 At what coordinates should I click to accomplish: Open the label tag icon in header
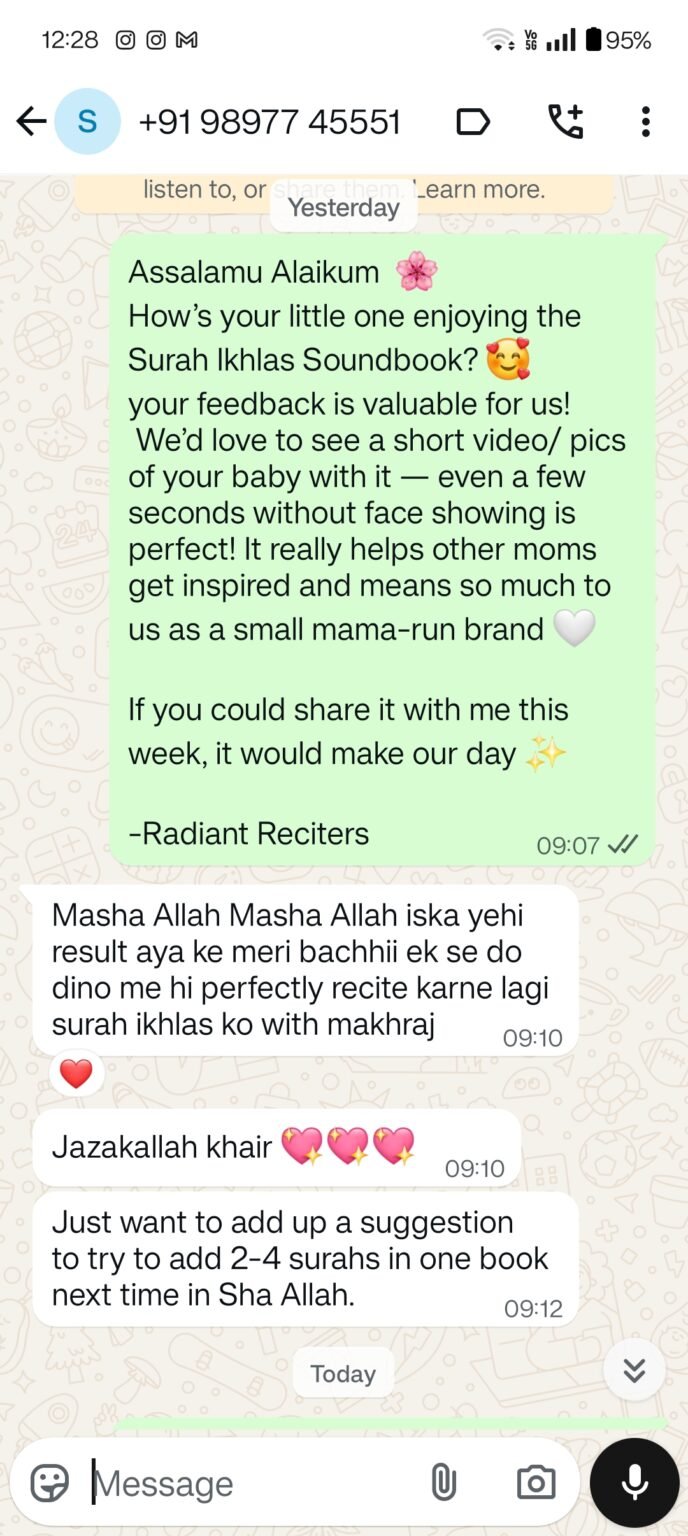pos(473,122)
